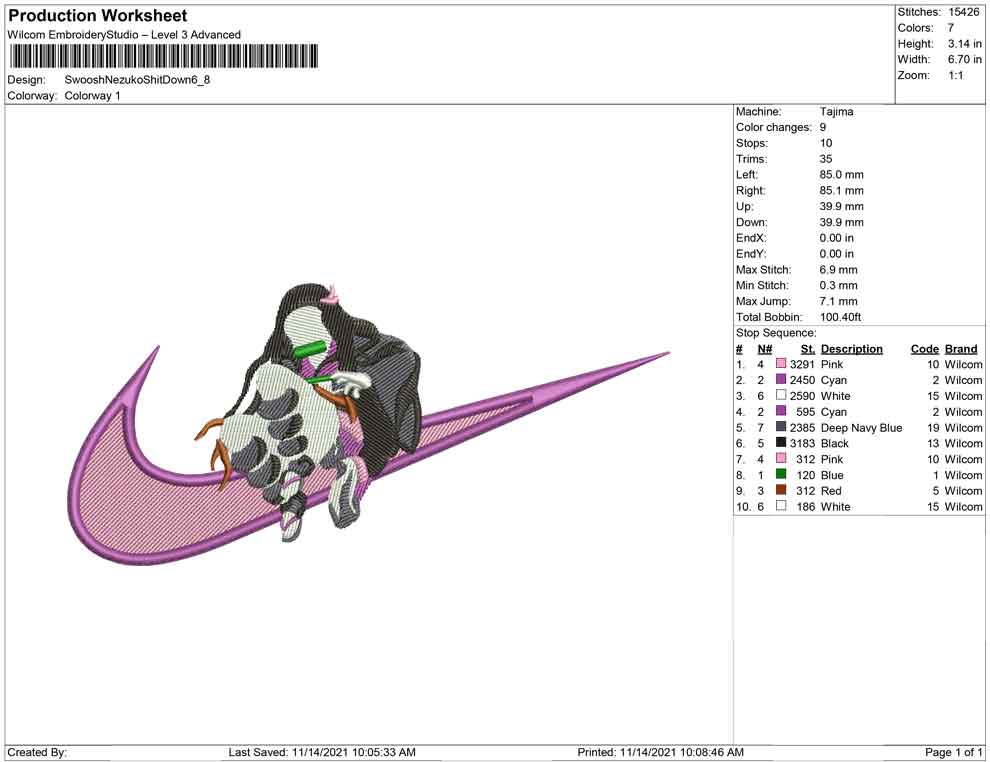
Task: Click the Stitches count value 15426
Action: tap(964, 12)
